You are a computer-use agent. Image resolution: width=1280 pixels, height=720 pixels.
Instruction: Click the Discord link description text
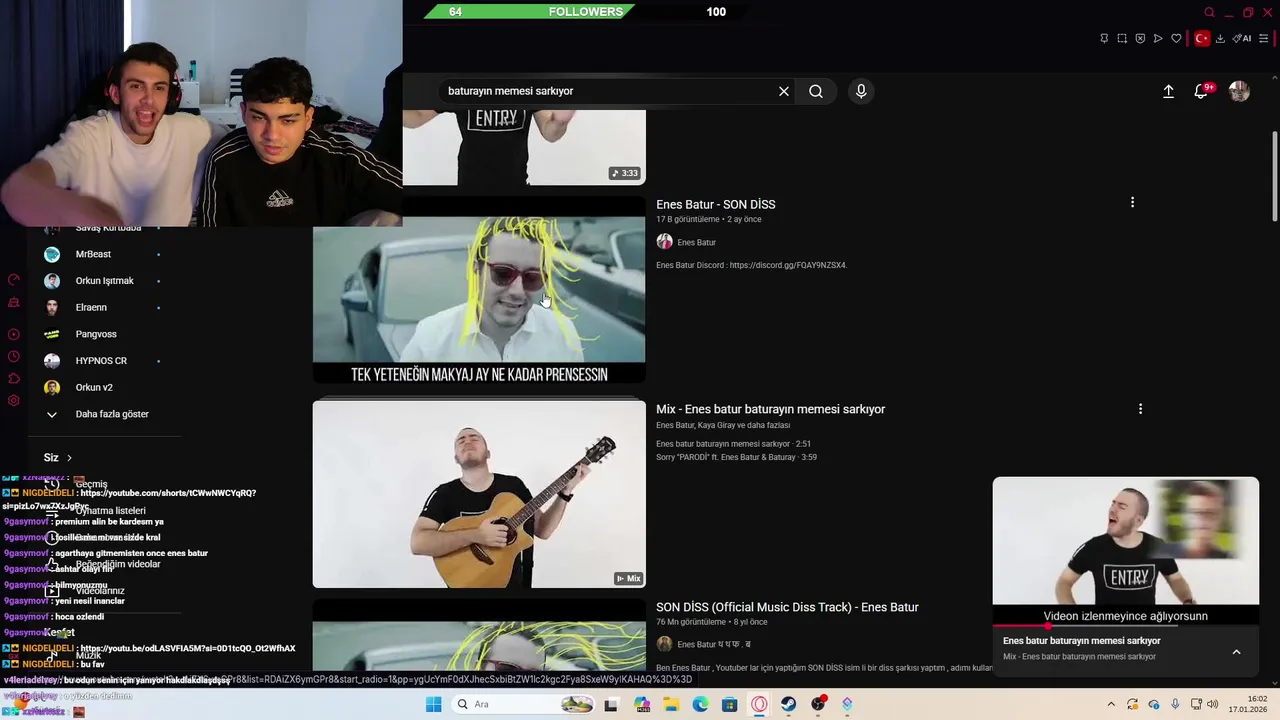pyautogui.click(x=751, y=265)
